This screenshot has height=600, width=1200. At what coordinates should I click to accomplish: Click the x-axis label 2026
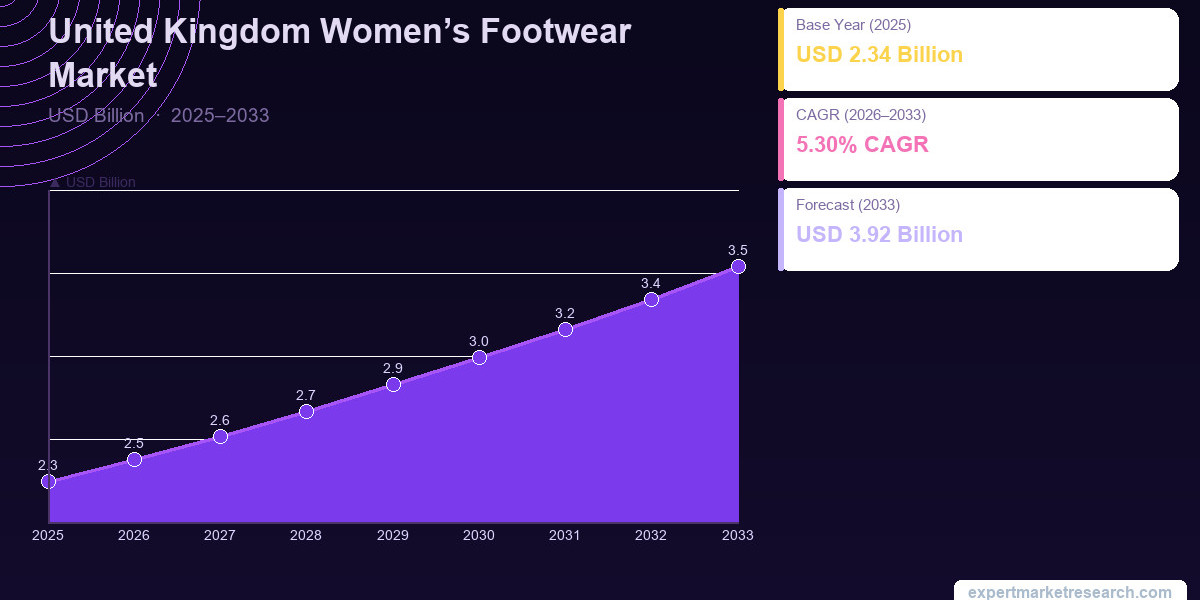point(134,536)
